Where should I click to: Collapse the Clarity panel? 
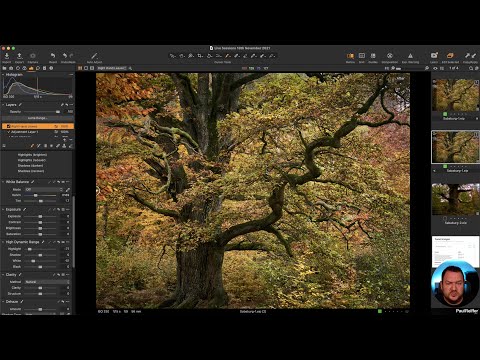click(3, 274)
